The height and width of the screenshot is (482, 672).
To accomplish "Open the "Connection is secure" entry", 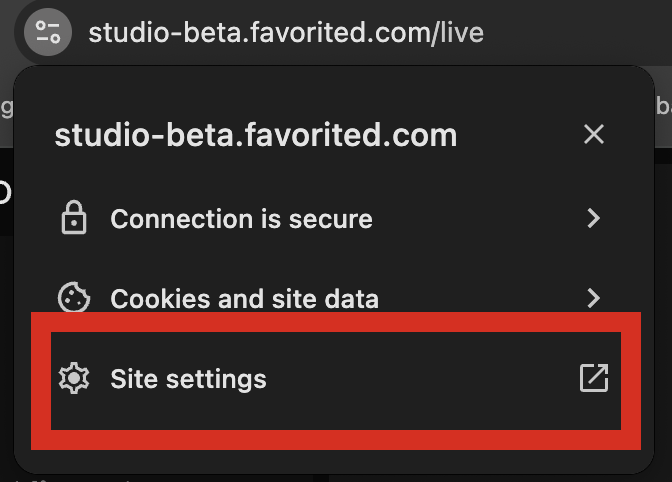I will 241,218.
